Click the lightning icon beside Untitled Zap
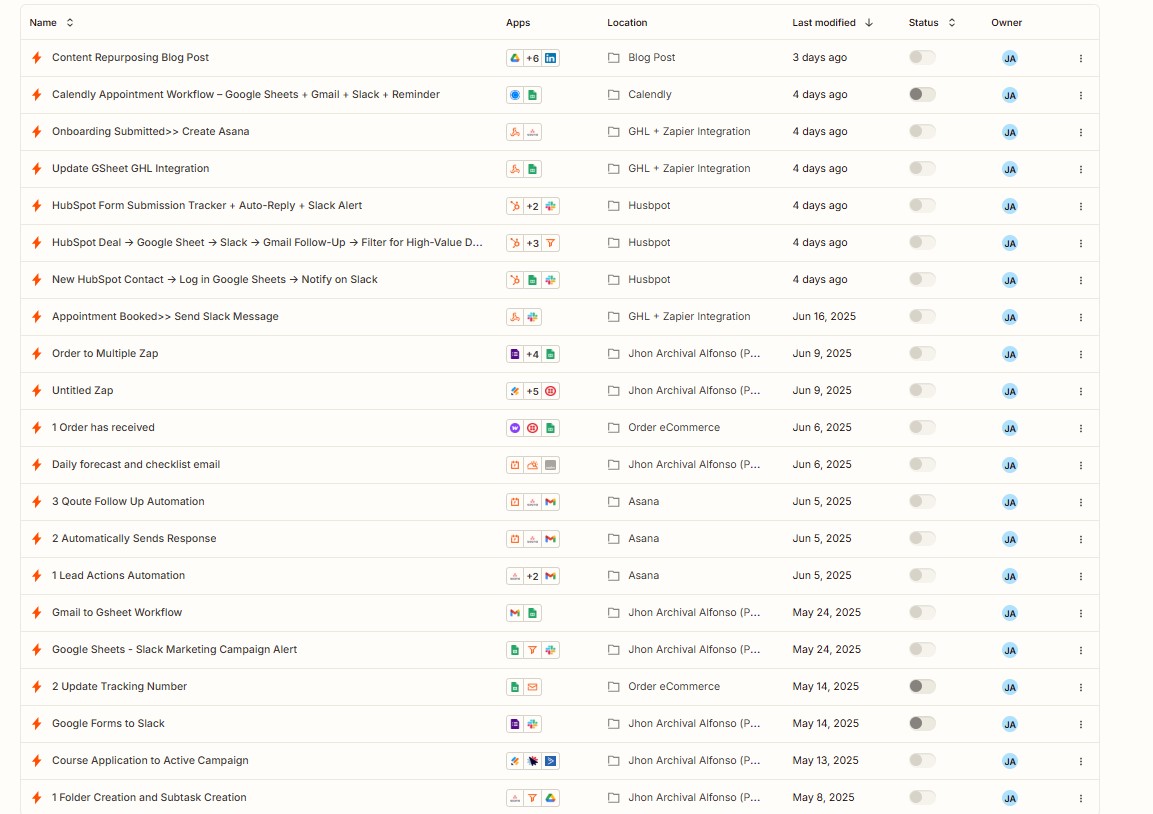 [x=37, y=391]
